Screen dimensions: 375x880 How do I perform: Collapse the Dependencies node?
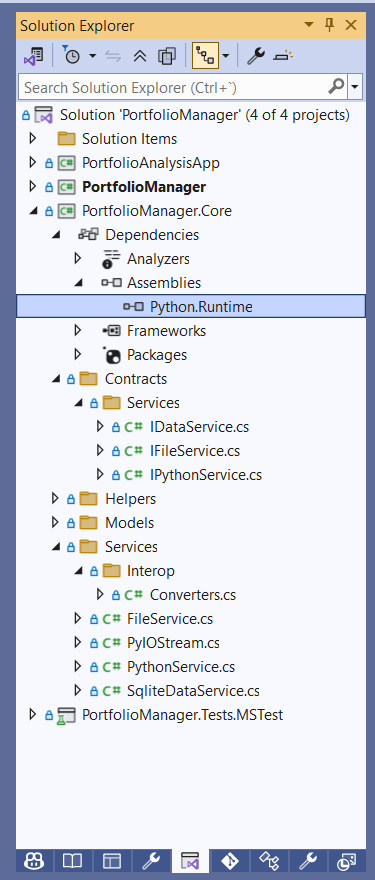click(55, 235)
